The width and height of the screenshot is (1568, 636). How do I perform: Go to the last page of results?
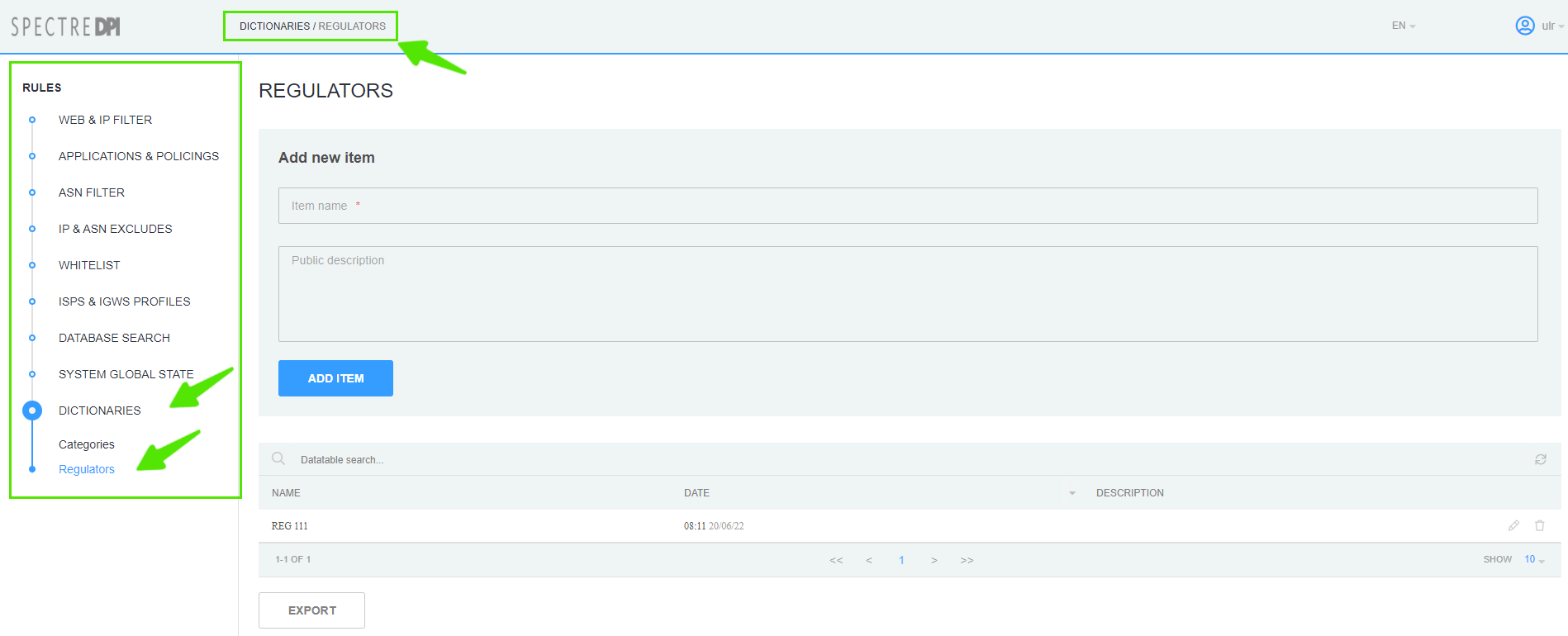967,560
